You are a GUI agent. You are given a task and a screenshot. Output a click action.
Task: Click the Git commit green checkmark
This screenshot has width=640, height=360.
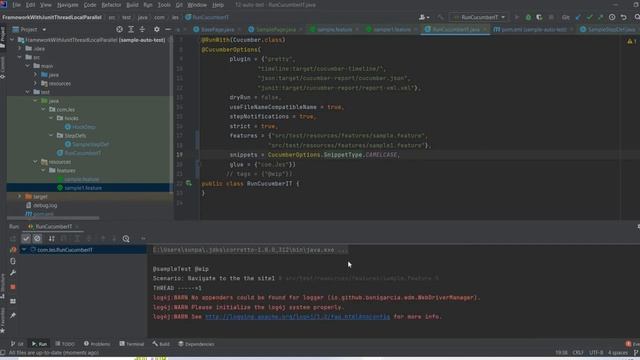[589, 17]
